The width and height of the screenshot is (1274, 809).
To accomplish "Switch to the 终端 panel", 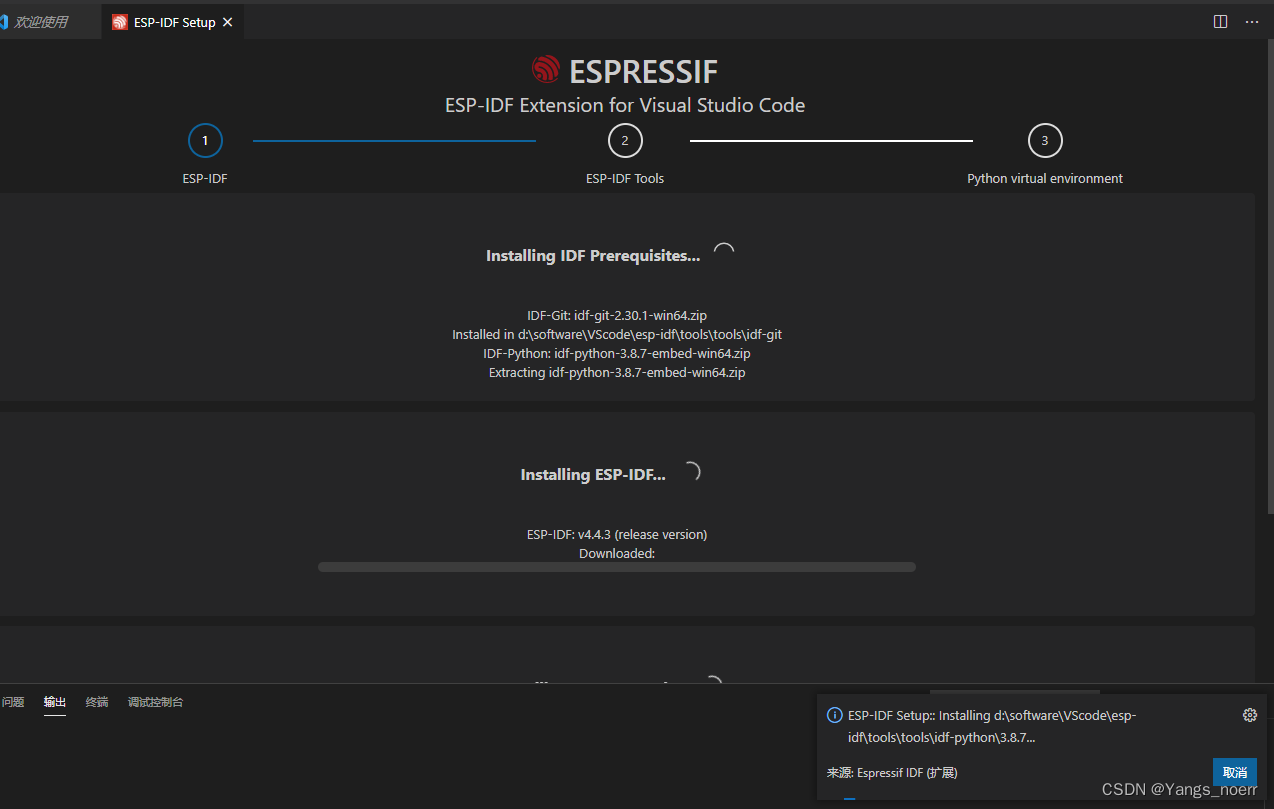I will [96, 701].
